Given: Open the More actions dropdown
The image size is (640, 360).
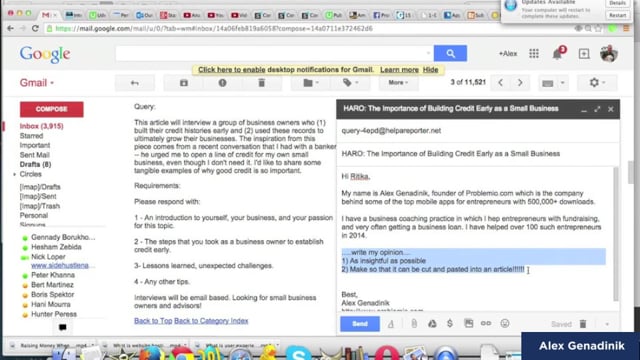Looking at the screenshot, I should click(398, 83).
